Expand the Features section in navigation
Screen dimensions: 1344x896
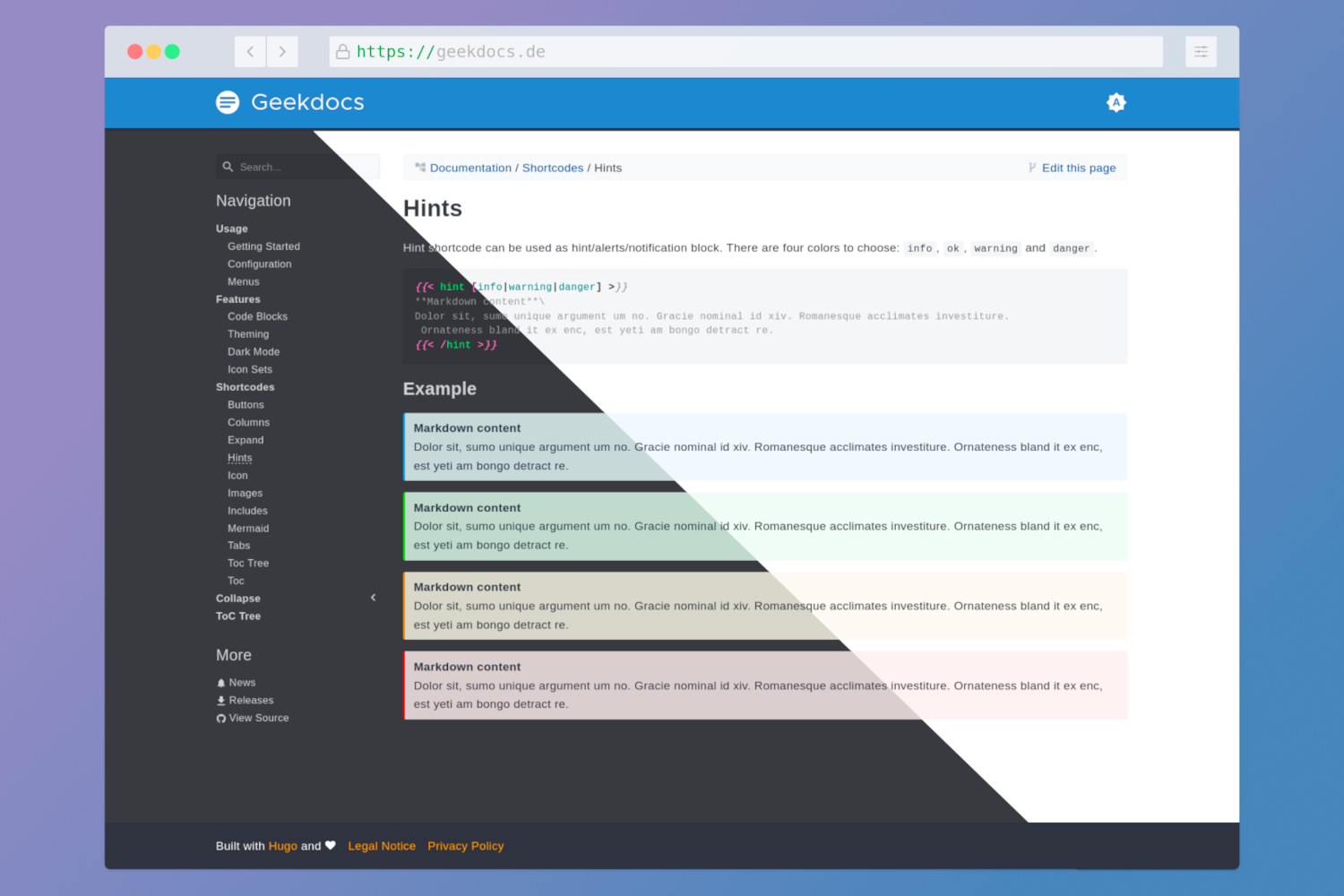tap(237, 298)
